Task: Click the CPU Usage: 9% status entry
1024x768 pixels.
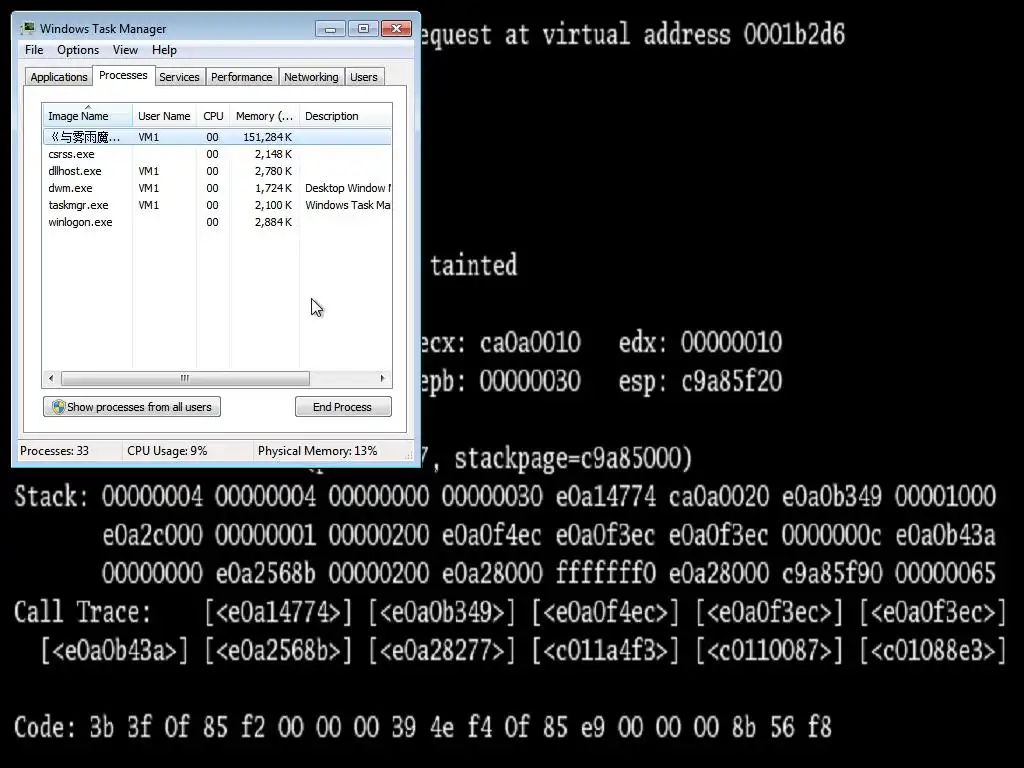Action: click(x=167, y=451)
